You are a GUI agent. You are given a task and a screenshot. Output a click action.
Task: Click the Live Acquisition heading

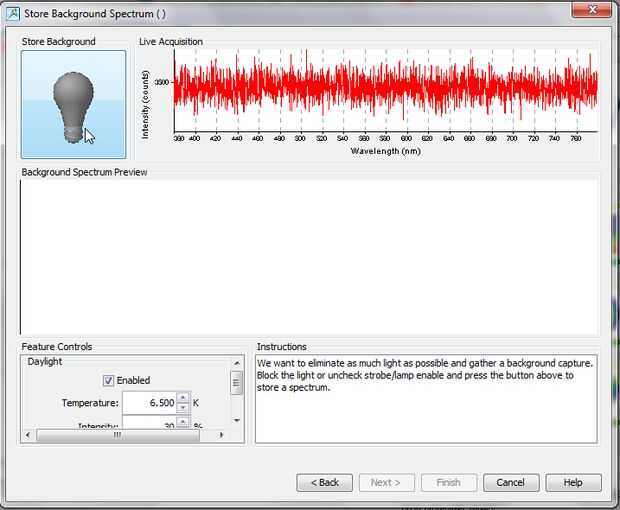[x=171, y=42]
